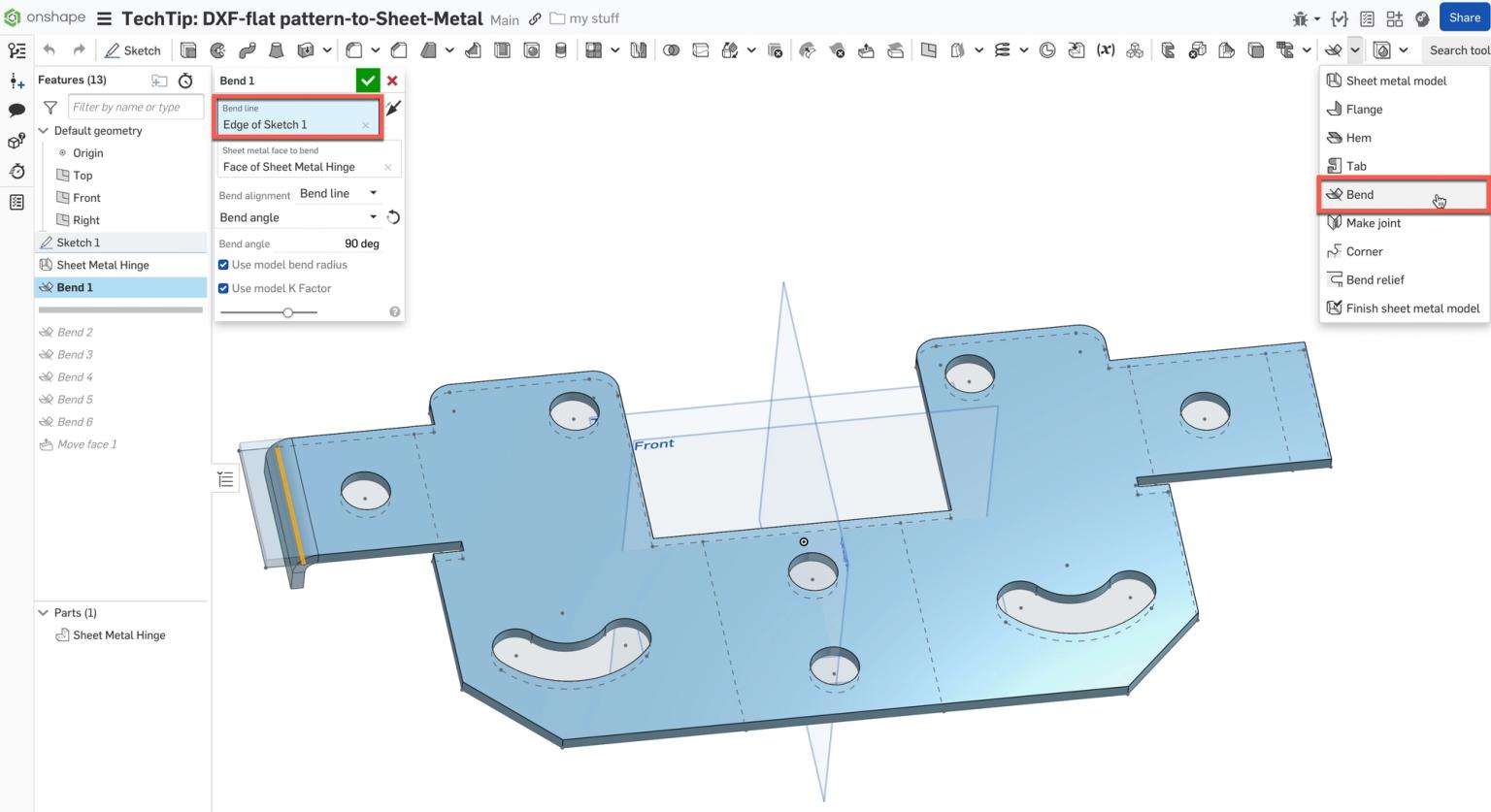Select Finish sheet metal model from the menu
The height and width of the screenshot is (812, 1491).
coord(1411,308)
